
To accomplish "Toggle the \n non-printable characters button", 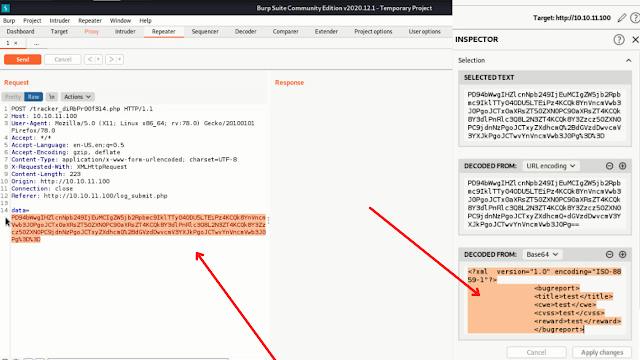I will click(51, 97).
